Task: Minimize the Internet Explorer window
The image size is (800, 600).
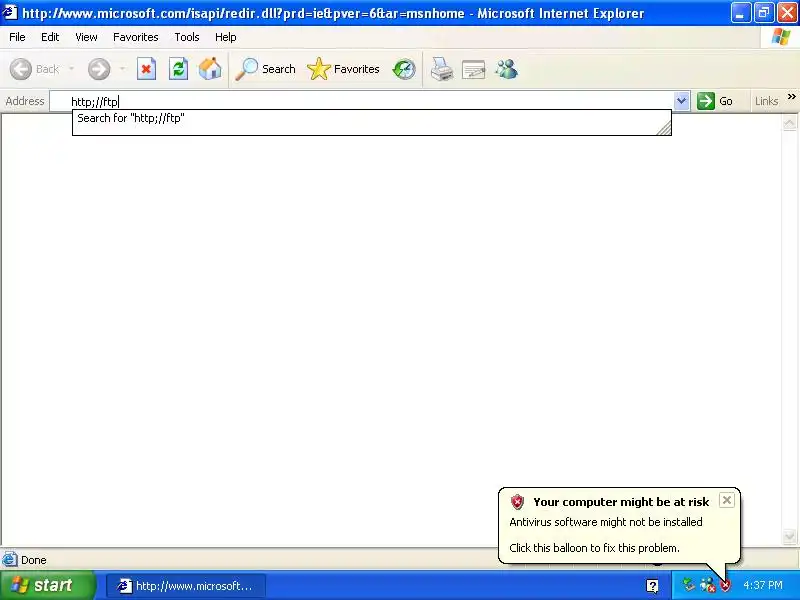Action: 740,13
